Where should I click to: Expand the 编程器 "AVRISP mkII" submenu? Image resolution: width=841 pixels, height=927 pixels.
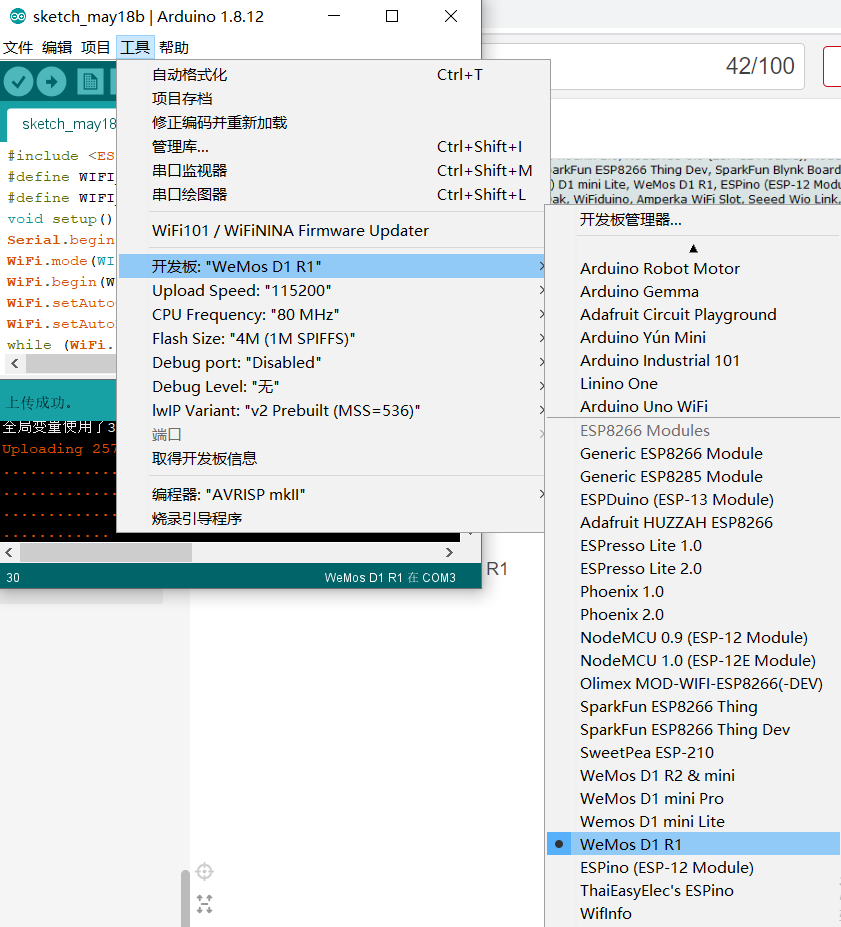[x=331, y=494]
